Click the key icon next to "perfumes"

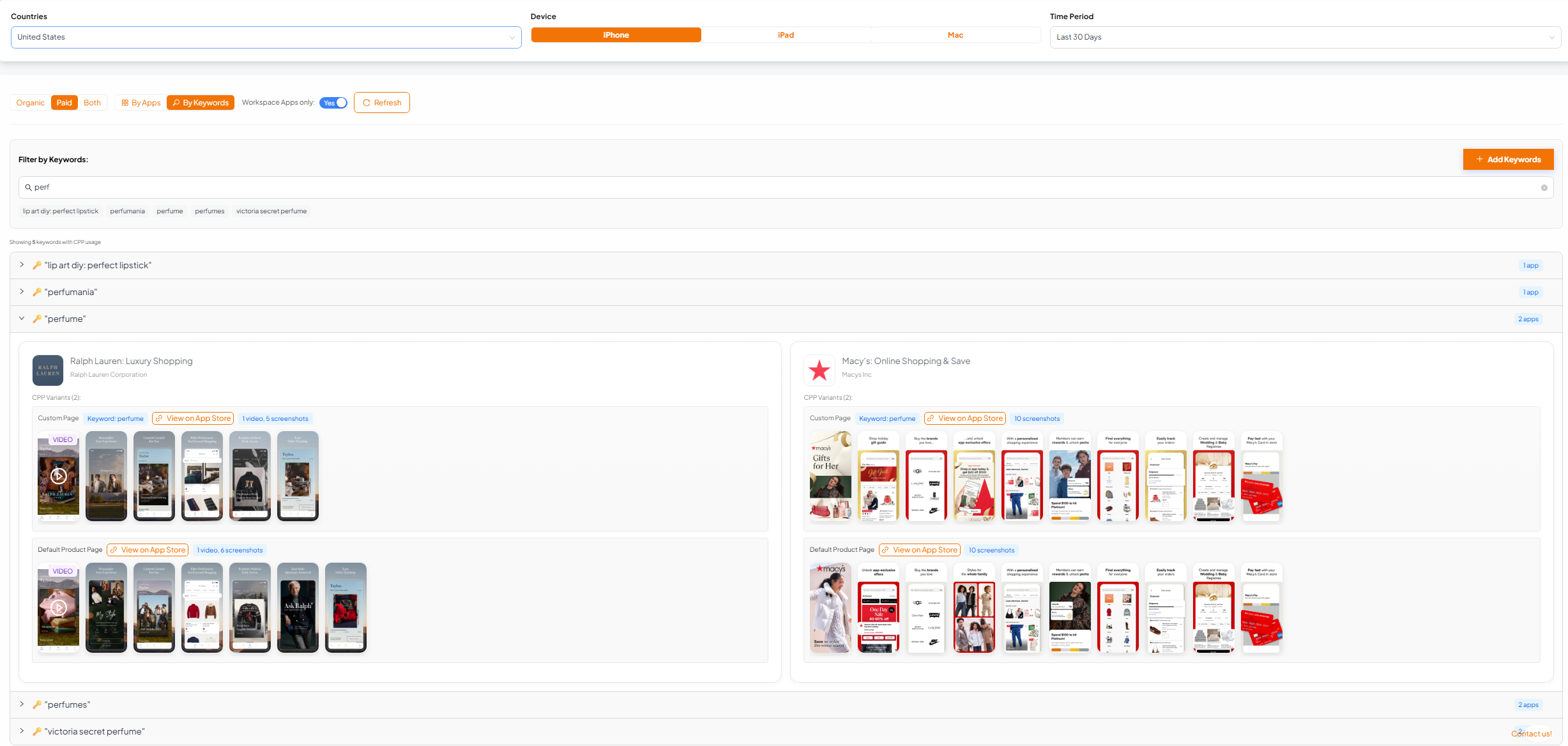[37, 704]
